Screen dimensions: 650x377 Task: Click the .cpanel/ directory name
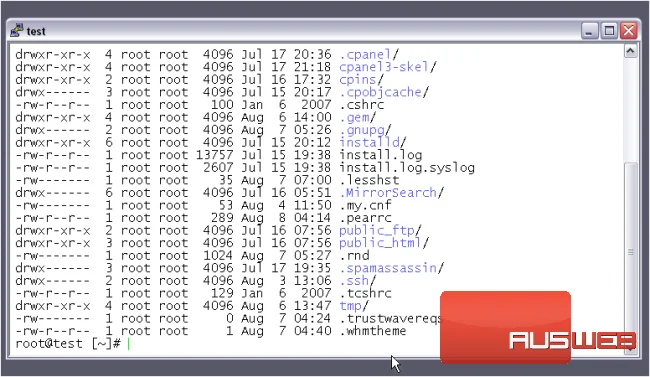point(369,54)
